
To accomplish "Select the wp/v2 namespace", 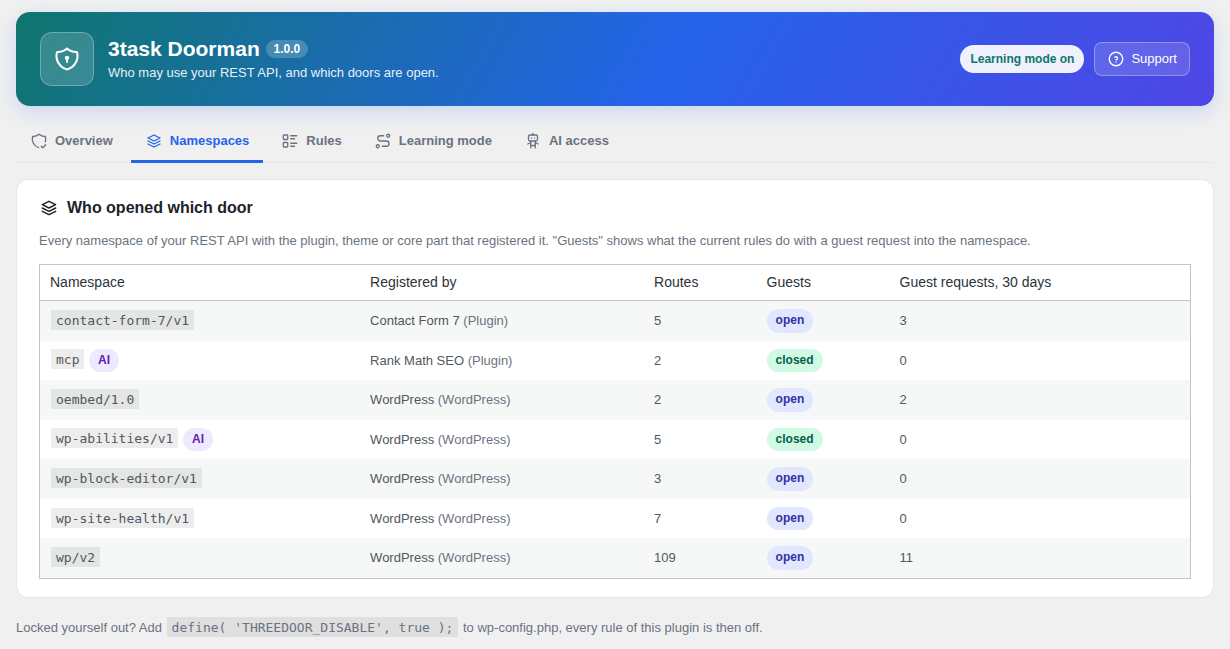I will (76, 558).
